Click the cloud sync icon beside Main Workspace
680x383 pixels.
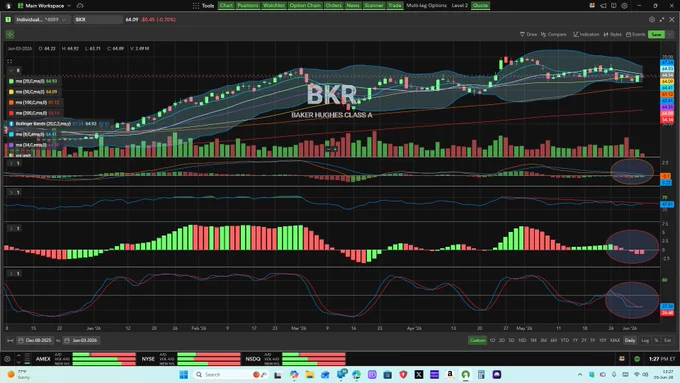click(80, 6)
